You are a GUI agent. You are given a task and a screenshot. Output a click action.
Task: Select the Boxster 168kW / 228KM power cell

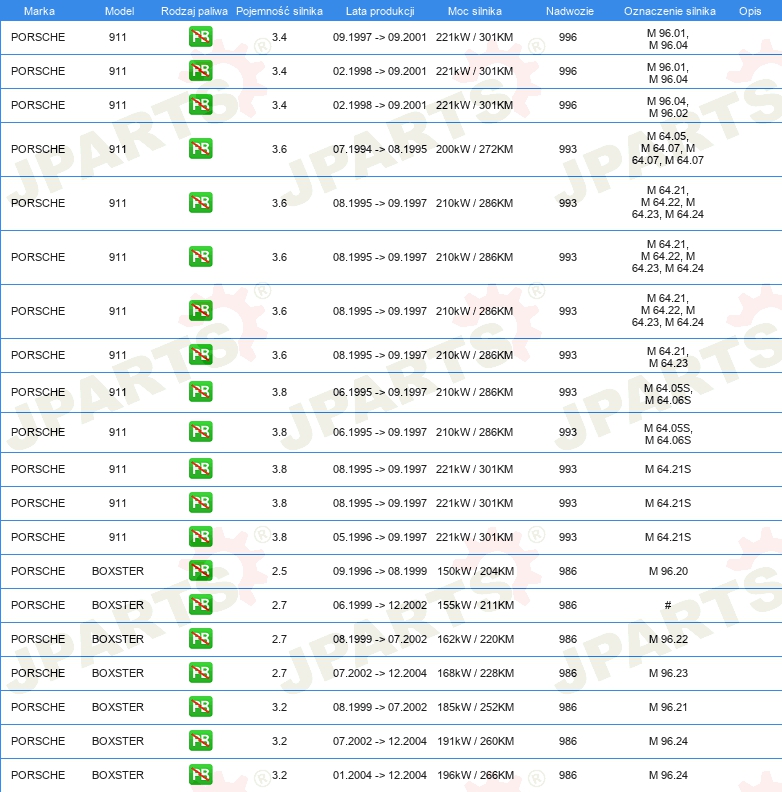click(475, 673)
